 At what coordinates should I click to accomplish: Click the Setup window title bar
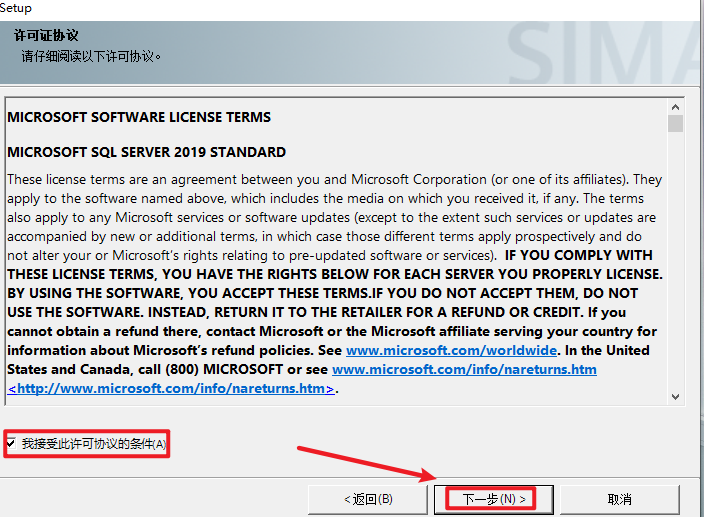click(x=300, y=8)
